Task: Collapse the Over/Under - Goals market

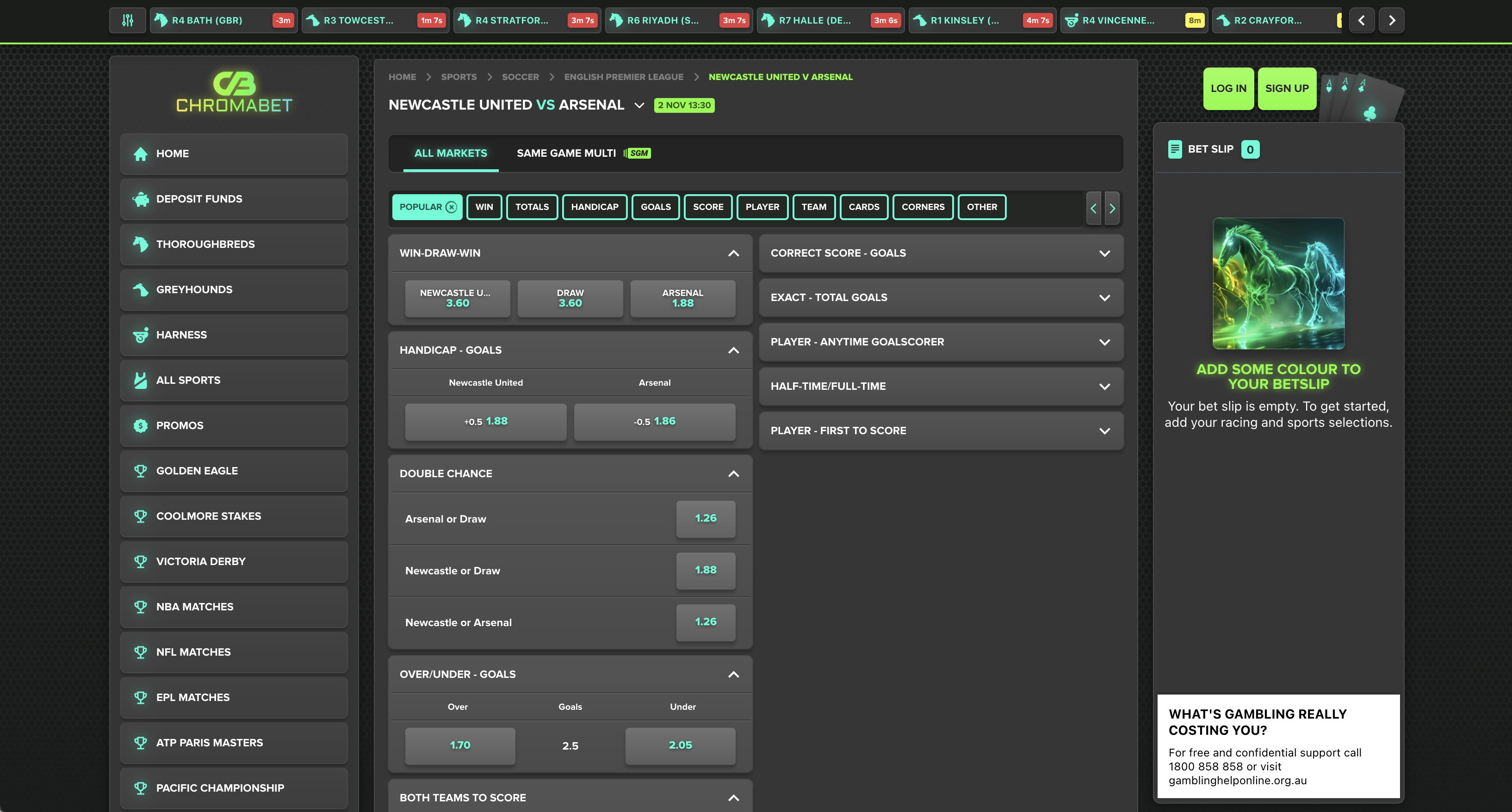Action: pyautogui.click(x=733, y=675)
